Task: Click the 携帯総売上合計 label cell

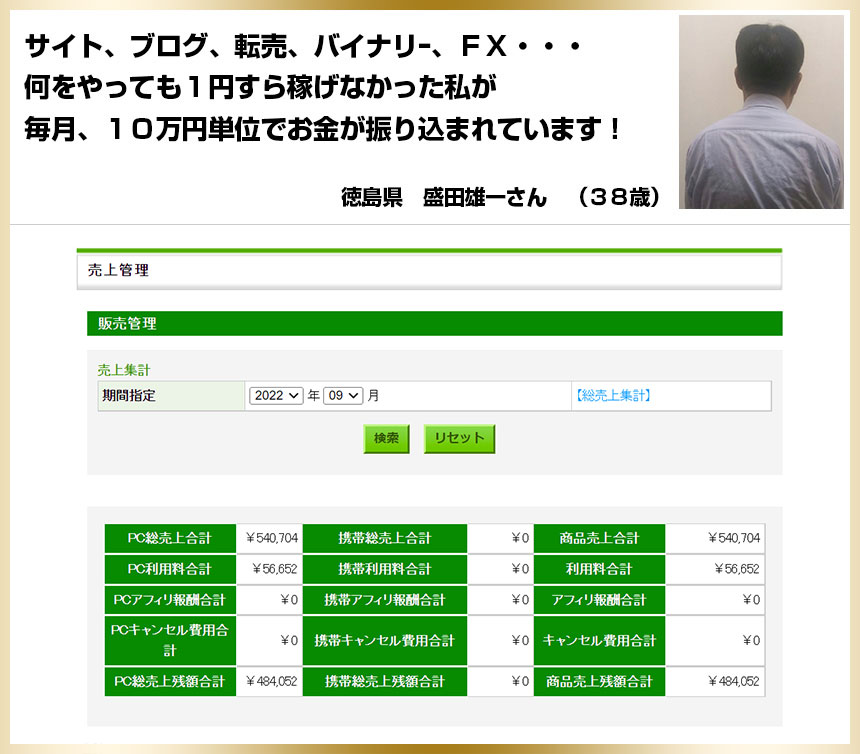Action: tap(384, 538)
